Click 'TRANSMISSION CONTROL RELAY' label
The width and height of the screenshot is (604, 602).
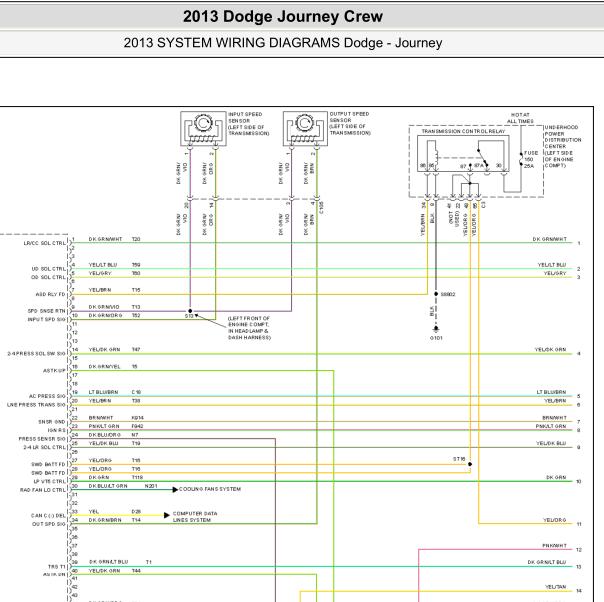click(x=463, y=131)
